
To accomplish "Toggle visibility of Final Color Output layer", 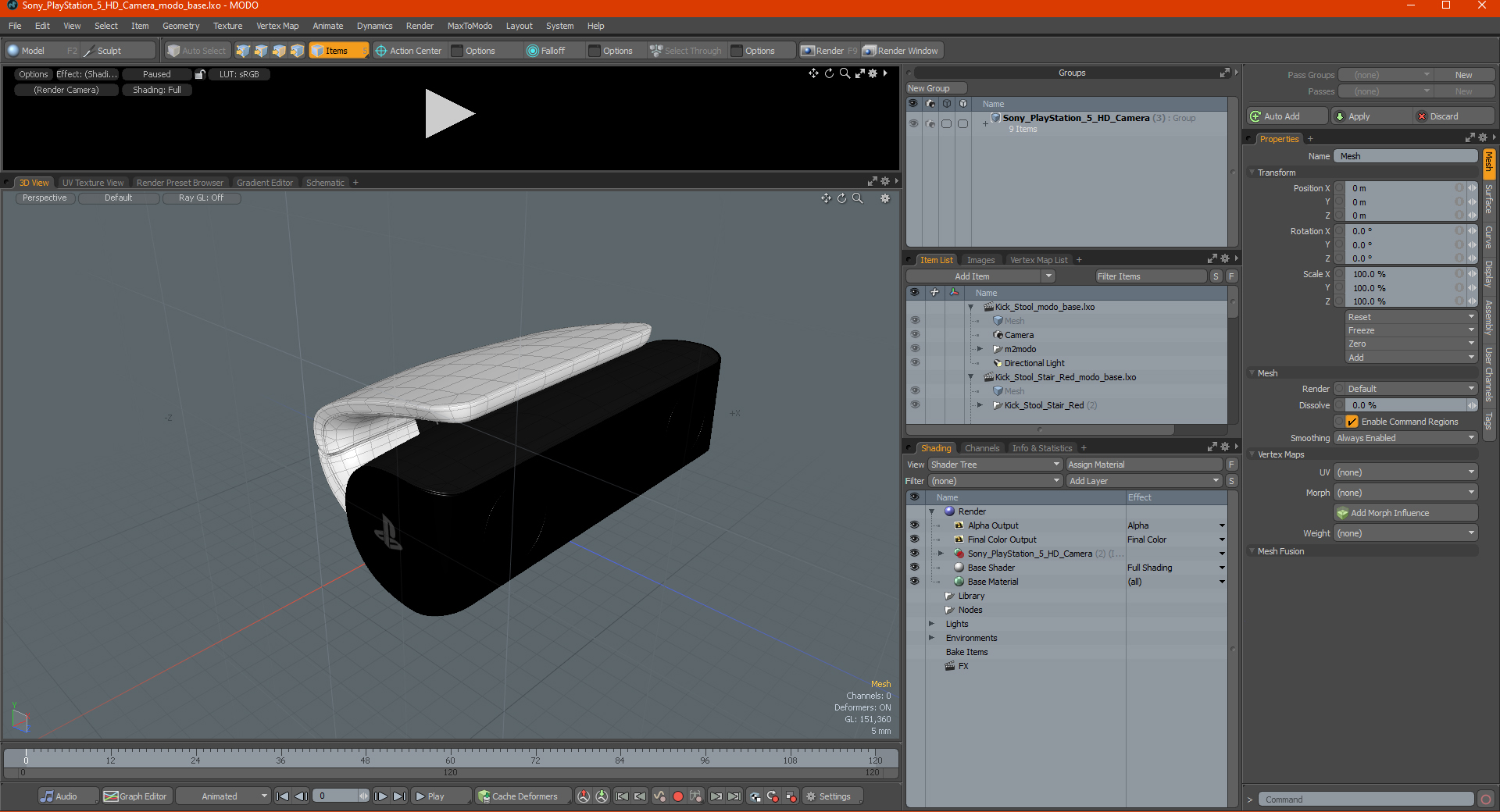I will (914, 540).
